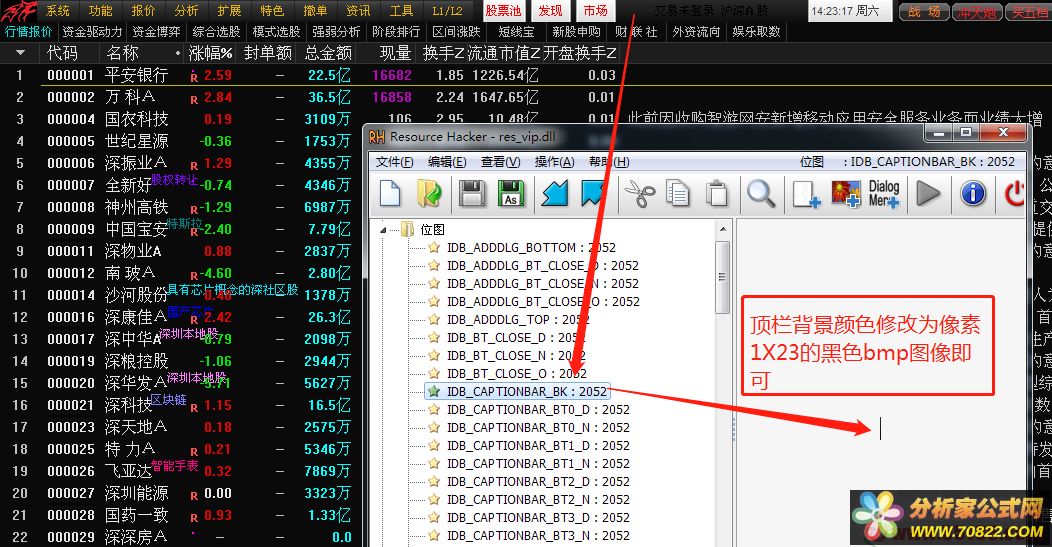Click the Resource Hacker tree scroll-up arrow
The image size is (1052, 547).
[723, 230]
